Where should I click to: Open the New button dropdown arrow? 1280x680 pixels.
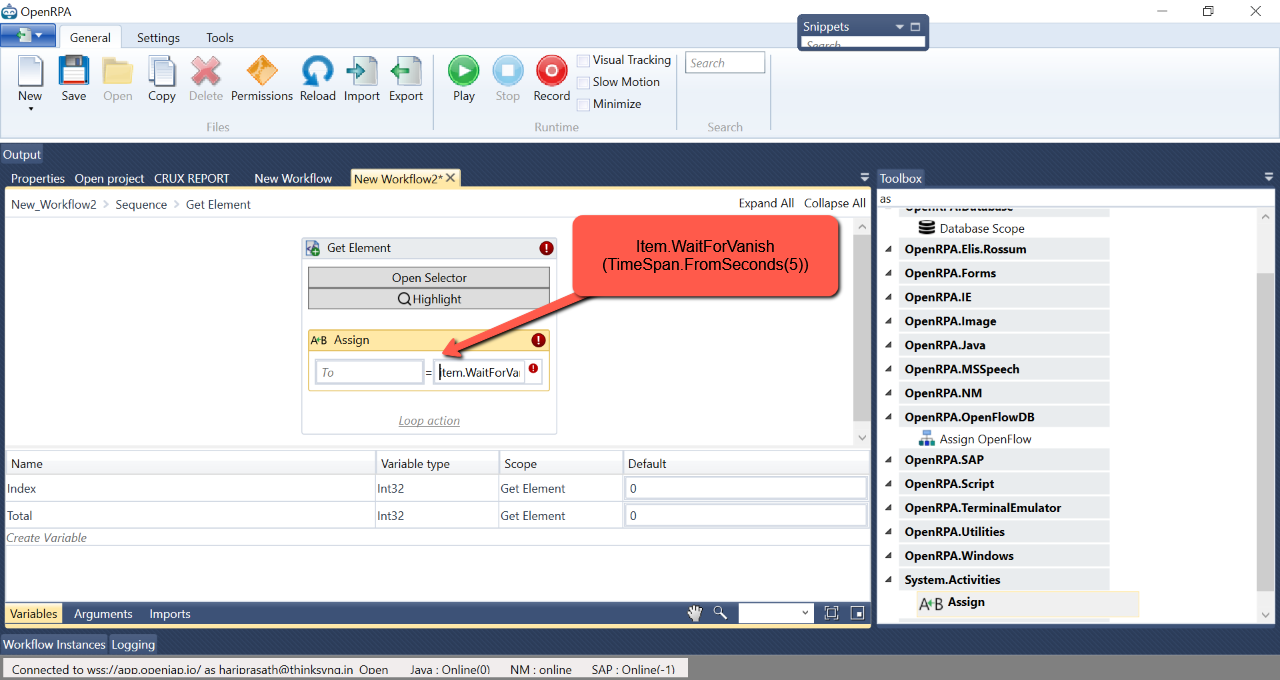click(30, 109)
